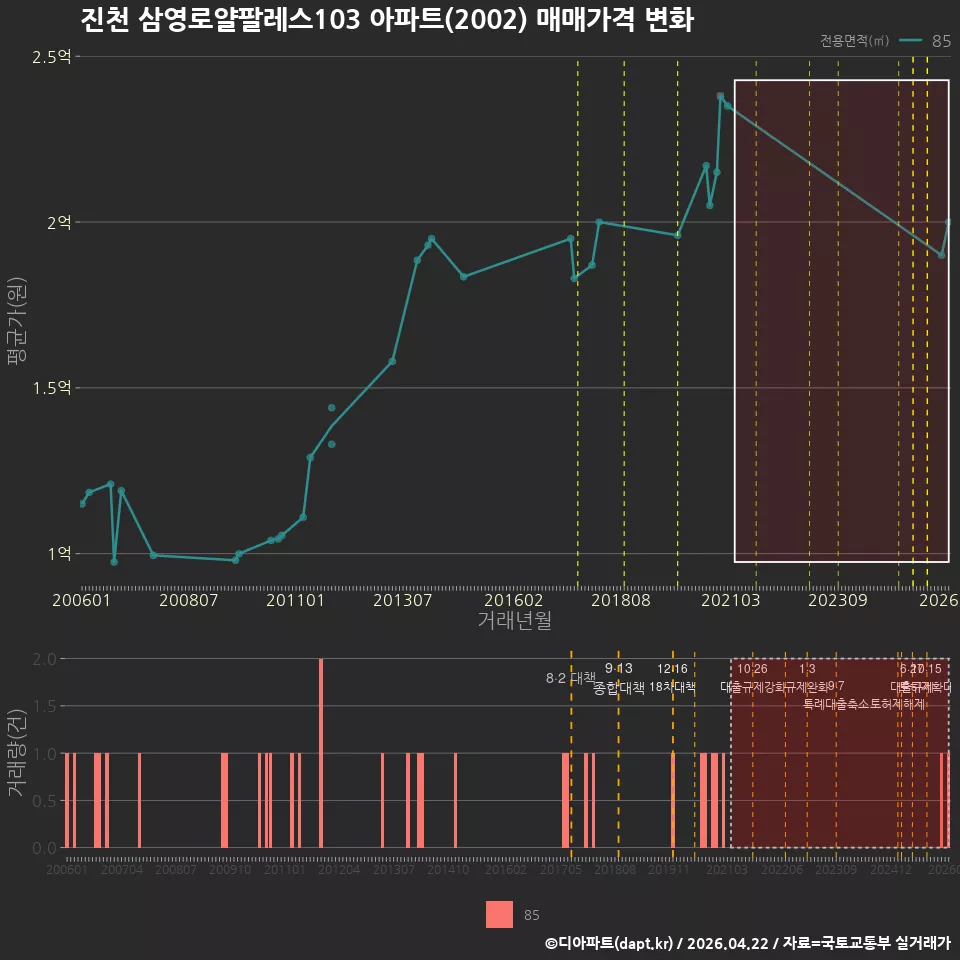
Task: Click the 8·2 대책 policy annotation label
Action: click(x=571, y=678)
